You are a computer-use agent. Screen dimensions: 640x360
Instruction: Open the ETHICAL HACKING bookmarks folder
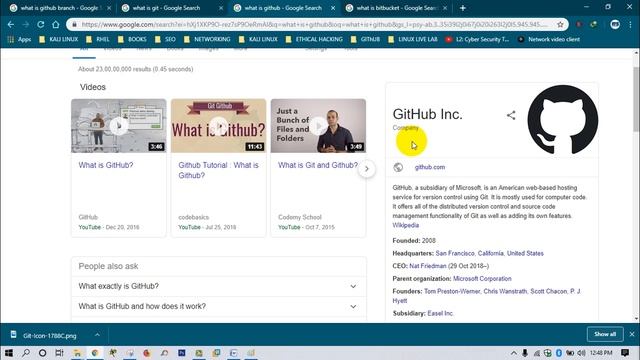tap(314, 39)
